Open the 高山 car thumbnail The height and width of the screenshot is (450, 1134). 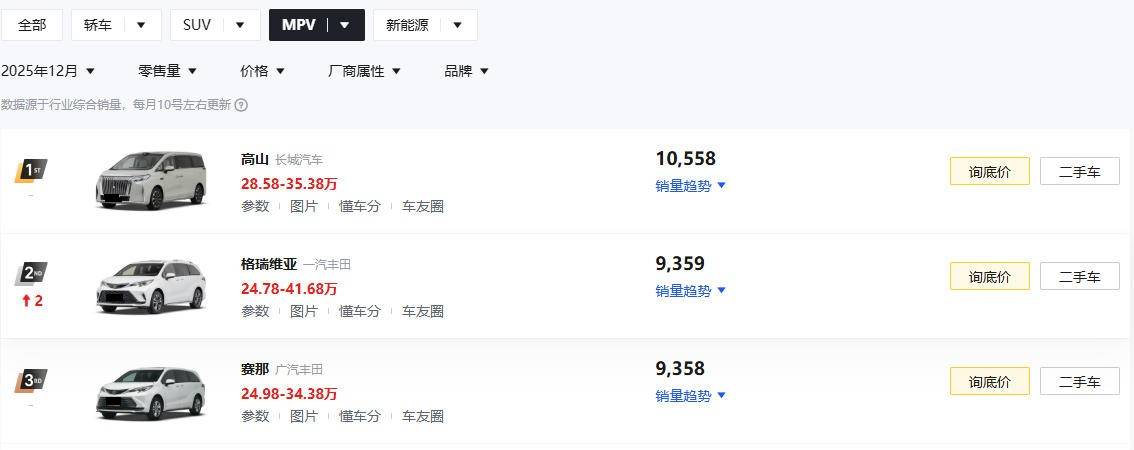point(150,181)
